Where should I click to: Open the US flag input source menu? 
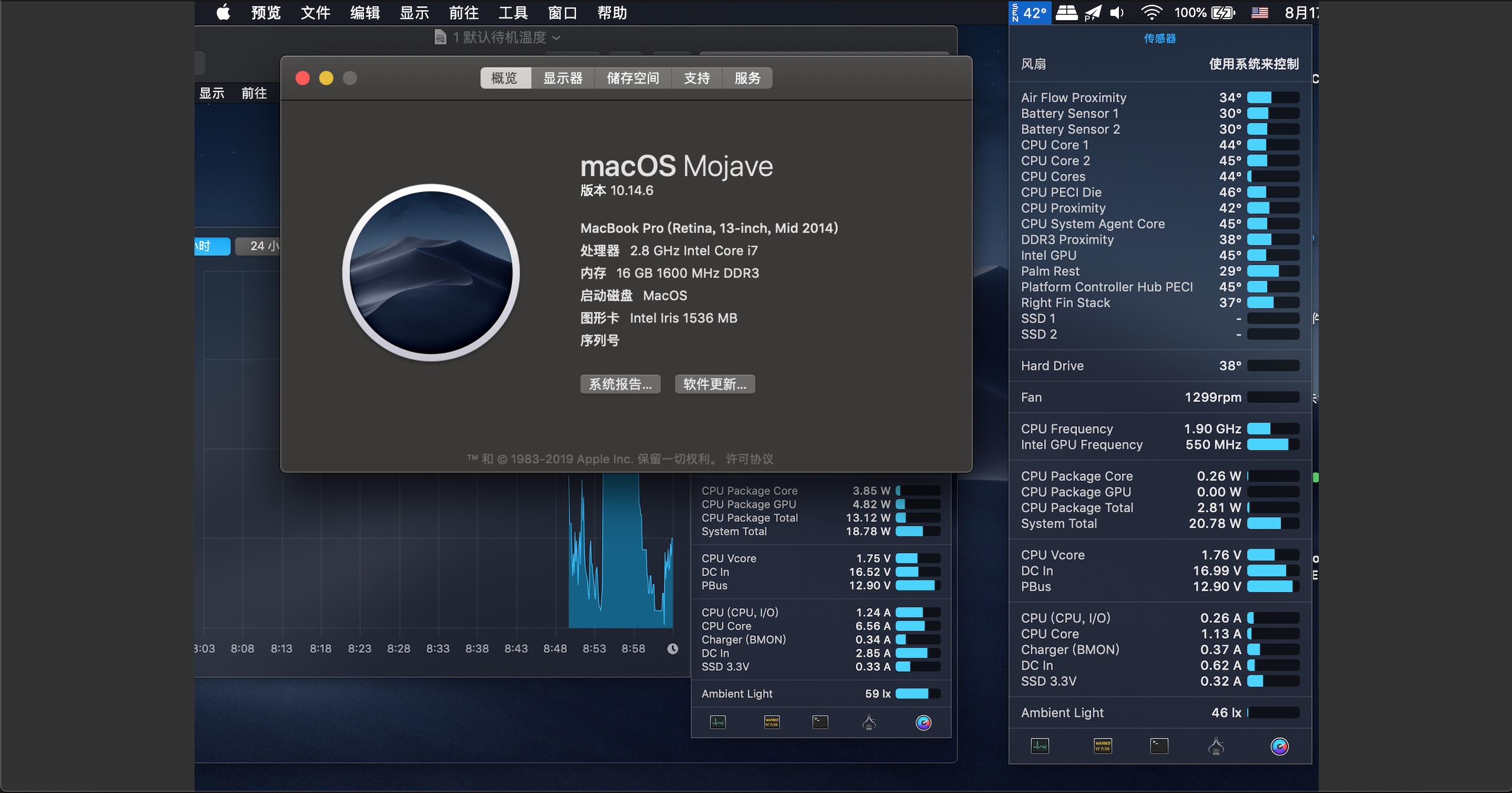[1260, 12]
